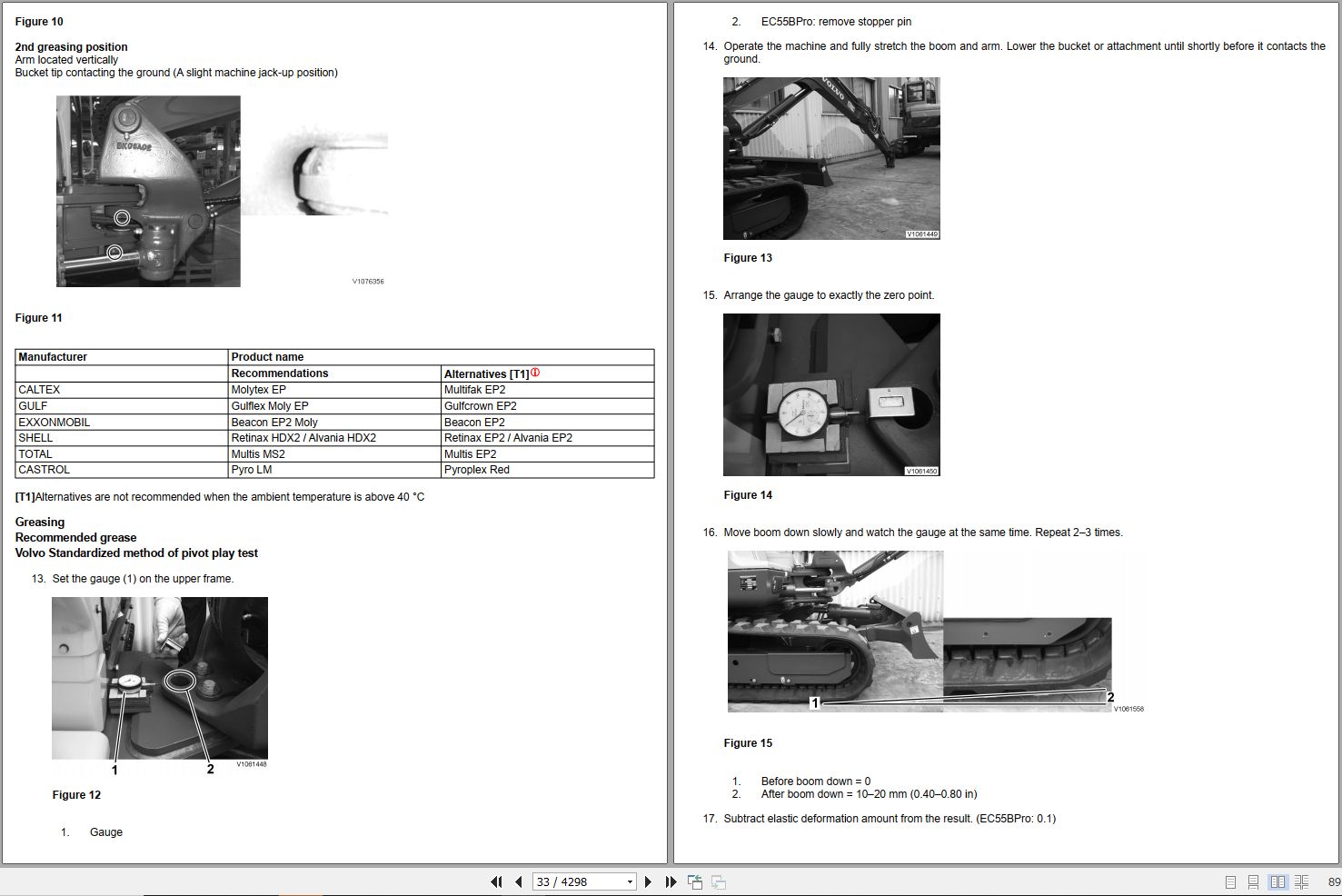Go to the next page
This screenshot has width=1342, height=896.
(x=648, y=881)
